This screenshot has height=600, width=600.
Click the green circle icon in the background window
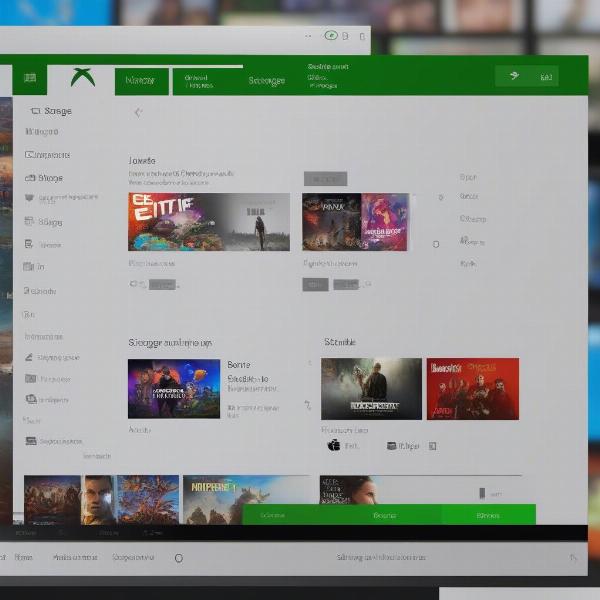coord(331,36)
